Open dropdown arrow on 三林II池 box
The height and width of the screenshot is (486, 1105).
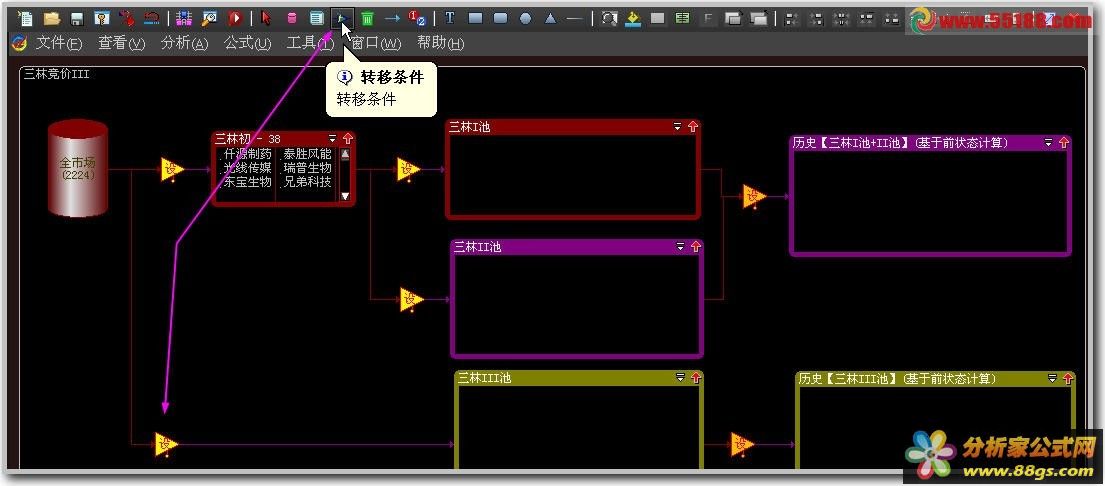pos(681,247)
